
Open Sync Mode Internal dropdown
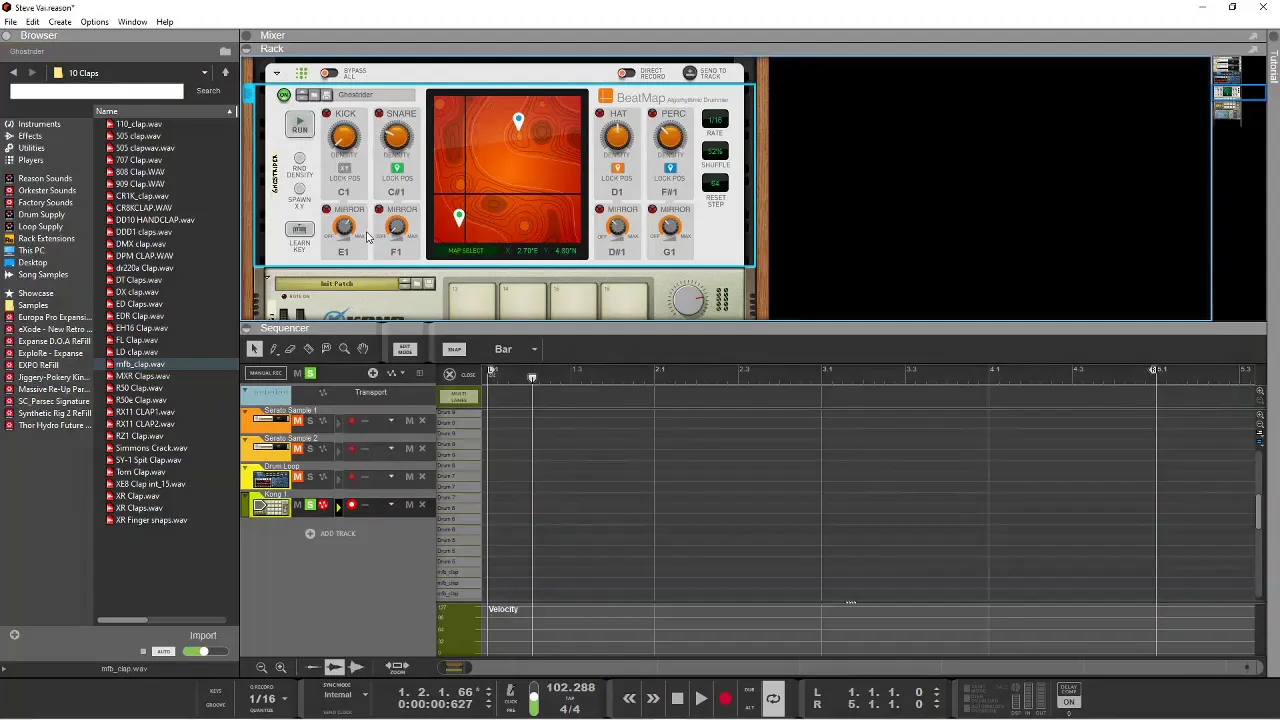[364, 695]
